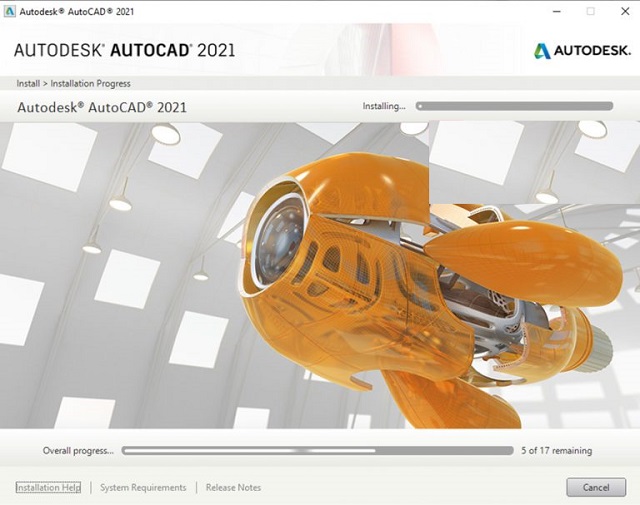The width and height of the screenshot is (640, 505).
Task: Minimize the installer window
Action: (x=556, y=11)
